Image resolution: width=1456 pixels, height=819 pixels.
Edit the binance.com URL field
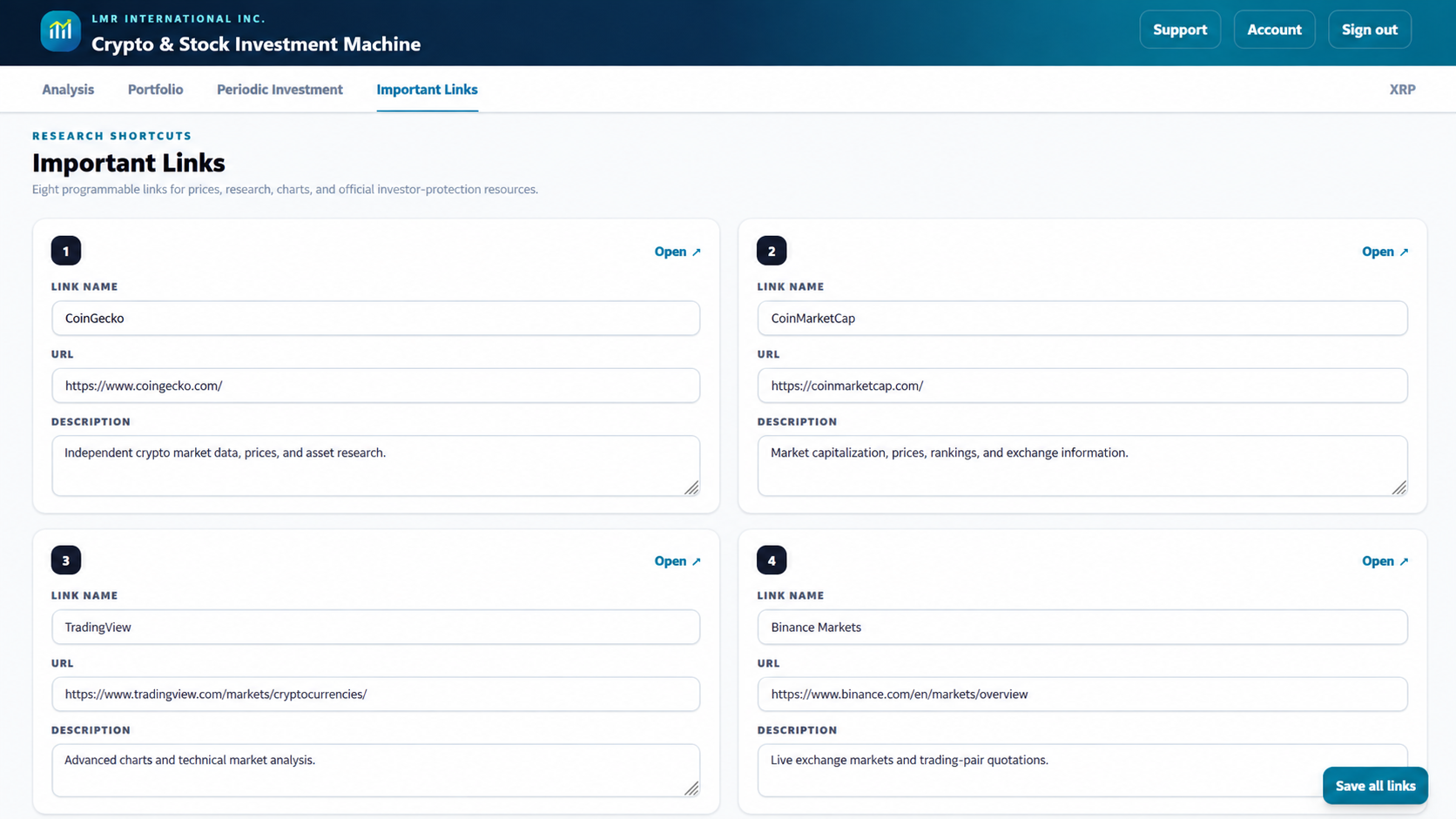(x=1082, y=695)
